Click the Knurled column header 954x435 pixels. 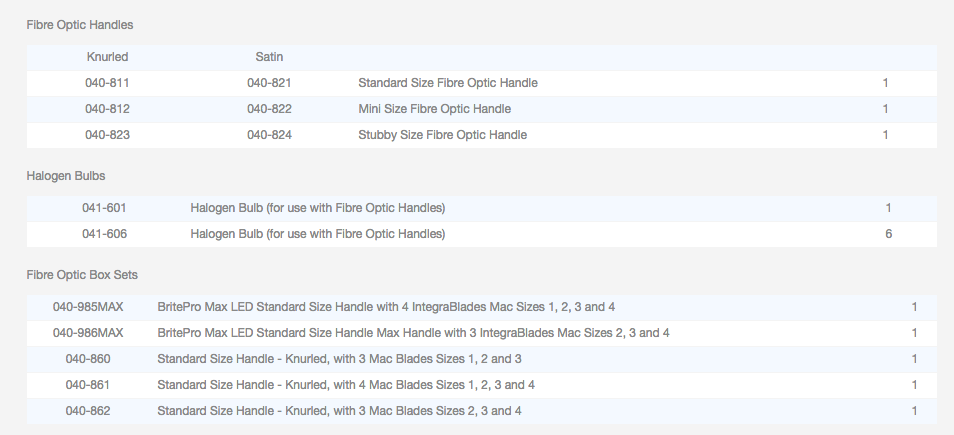[107, 57]
